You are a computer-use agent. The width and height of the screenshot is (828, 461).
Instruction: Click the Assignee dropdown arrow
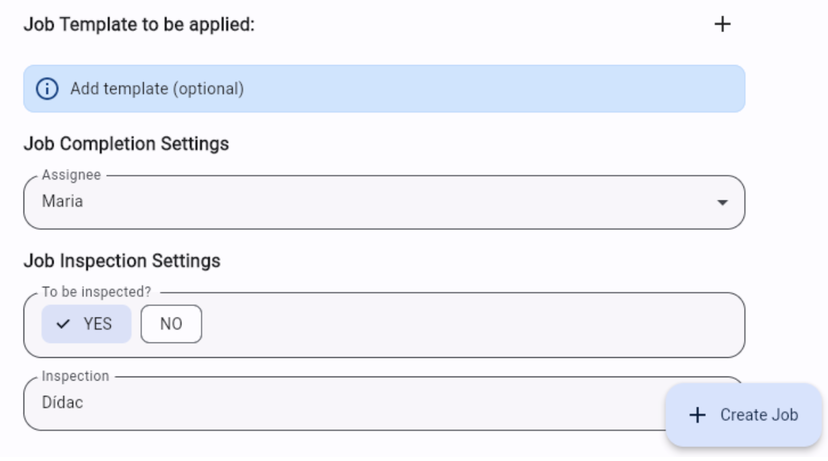coord(722,202)
